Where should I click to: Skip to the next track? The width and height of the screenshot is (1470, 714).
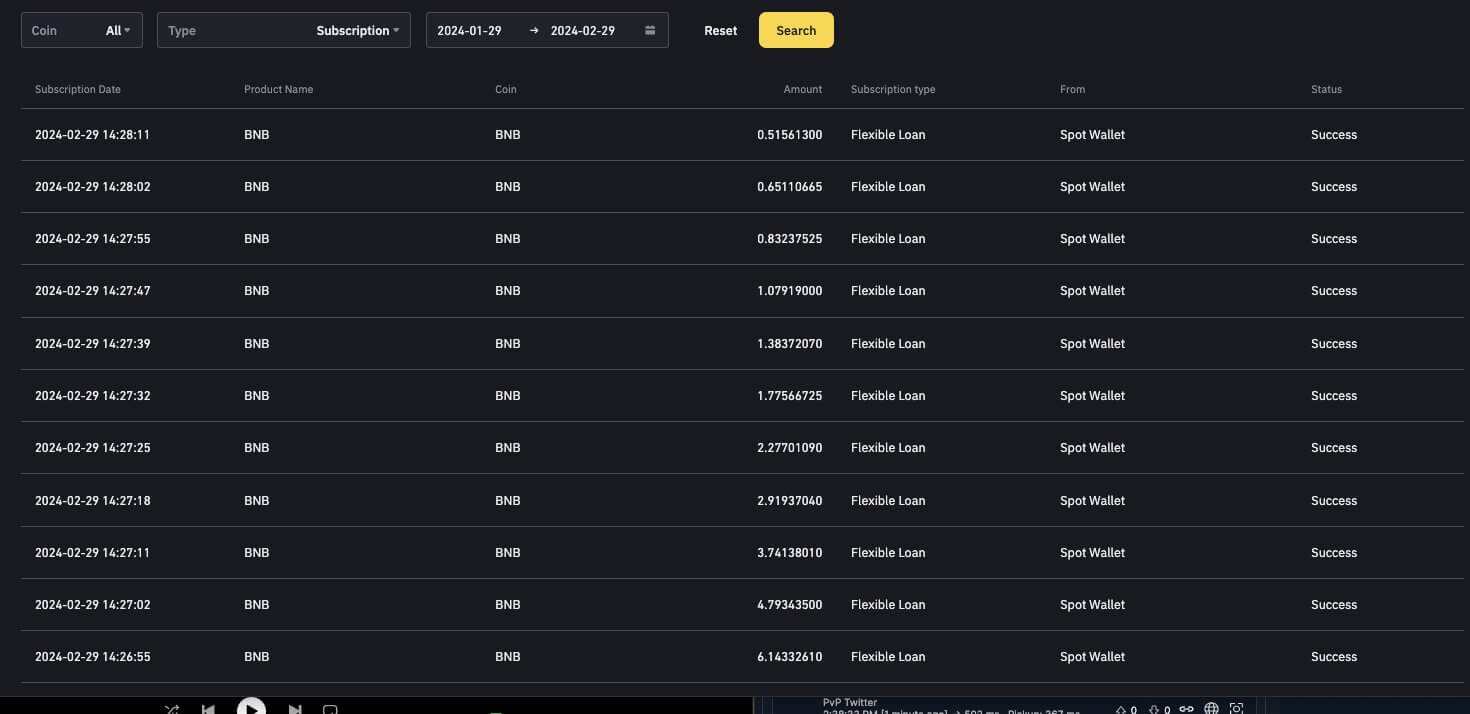[295, 709]
